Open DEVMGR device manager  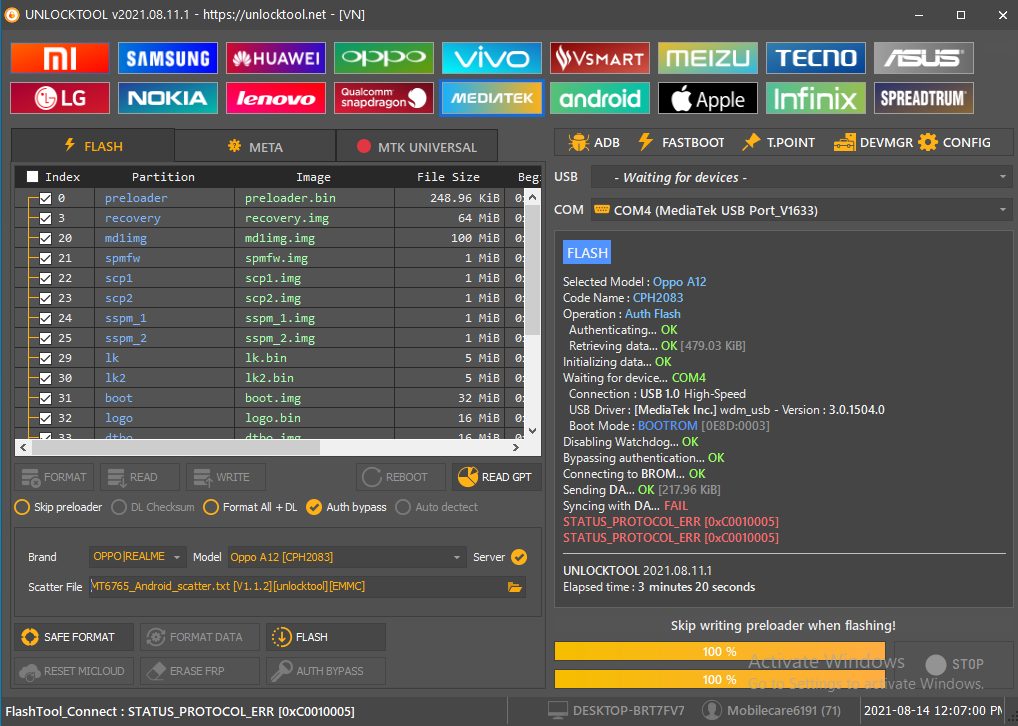click(x=873, y=142)
